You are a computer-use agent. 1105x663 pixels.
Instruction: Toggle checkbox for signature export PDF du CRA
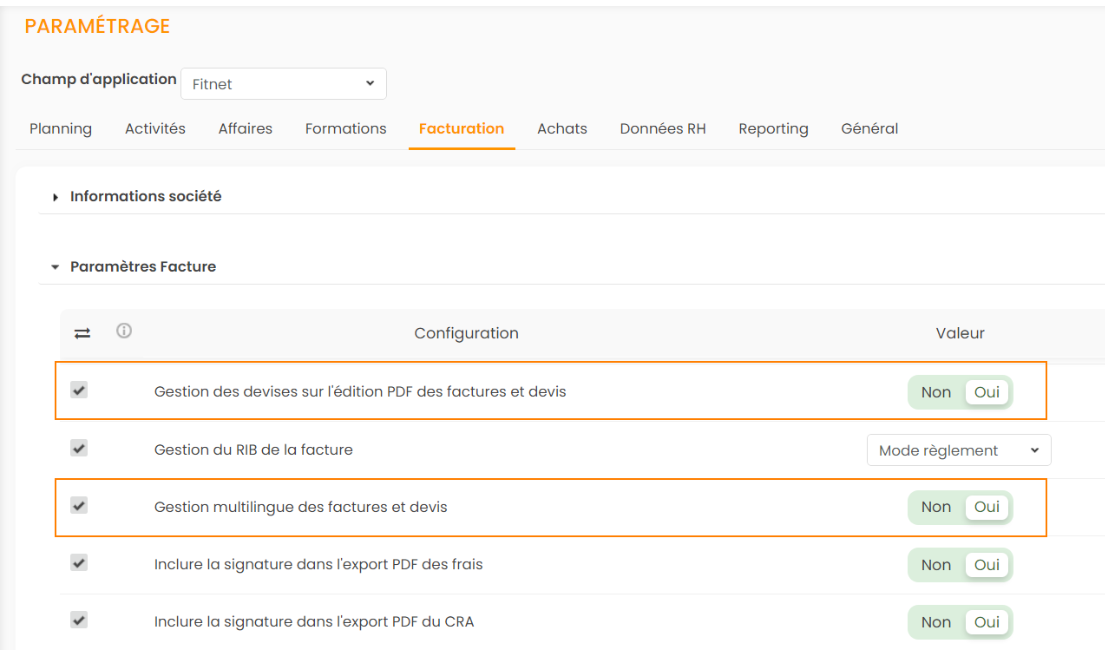click(80, 620)
